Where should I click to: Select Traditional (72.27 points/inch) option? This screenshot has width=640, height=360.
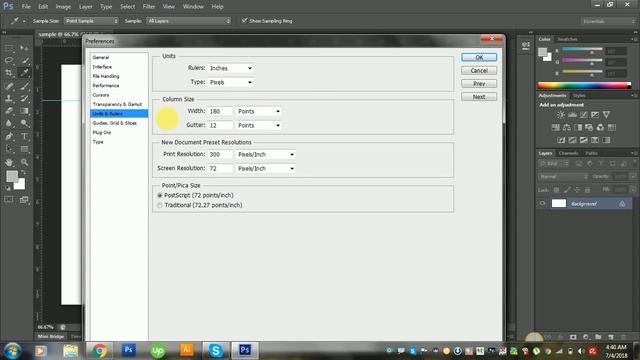(200, 205)
